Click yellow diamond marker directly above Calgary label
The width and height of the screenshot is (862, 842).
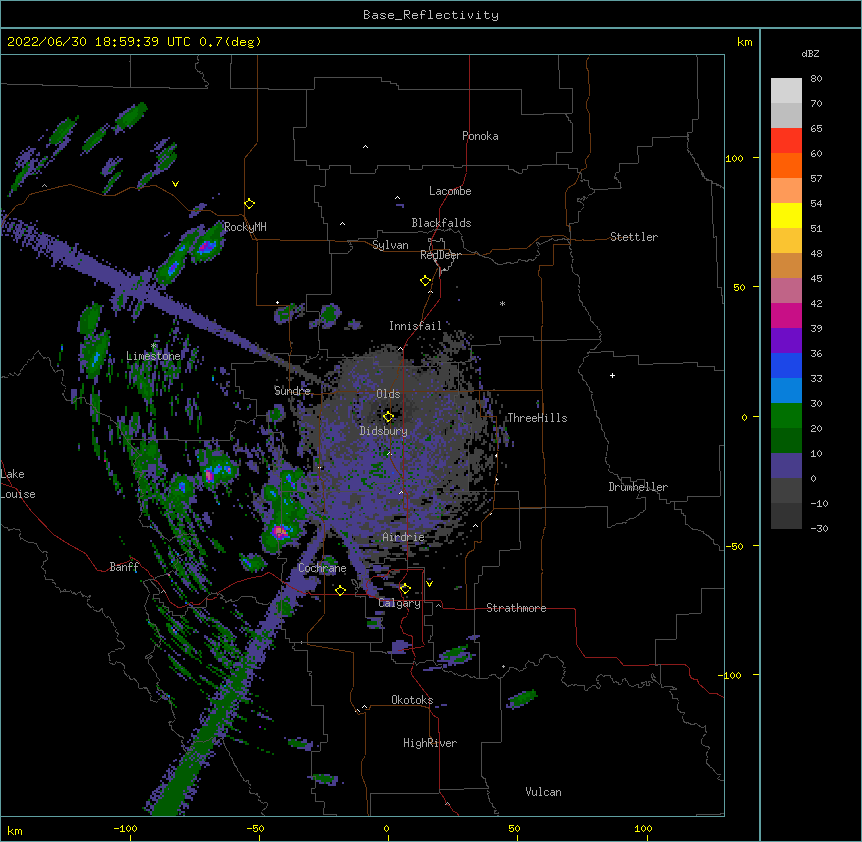[x=405, y=589]
